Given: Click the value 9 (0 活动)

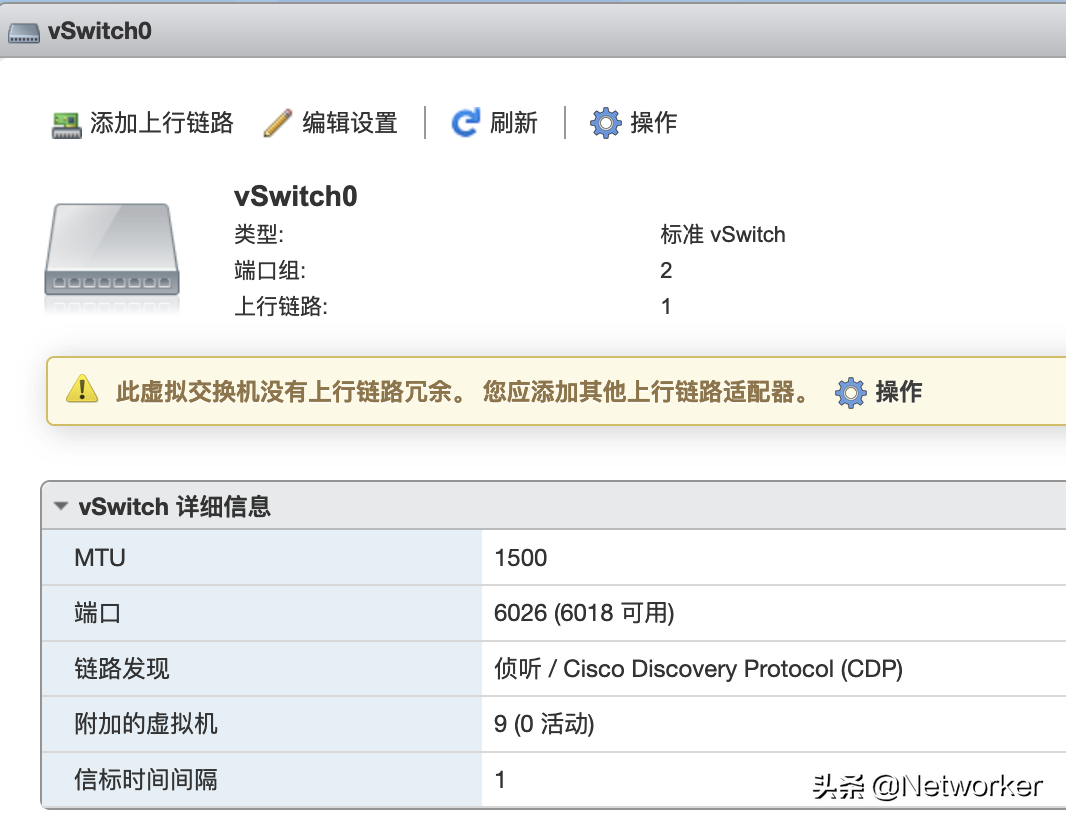Looking at the screenshot, I should (x=544, y=724).
